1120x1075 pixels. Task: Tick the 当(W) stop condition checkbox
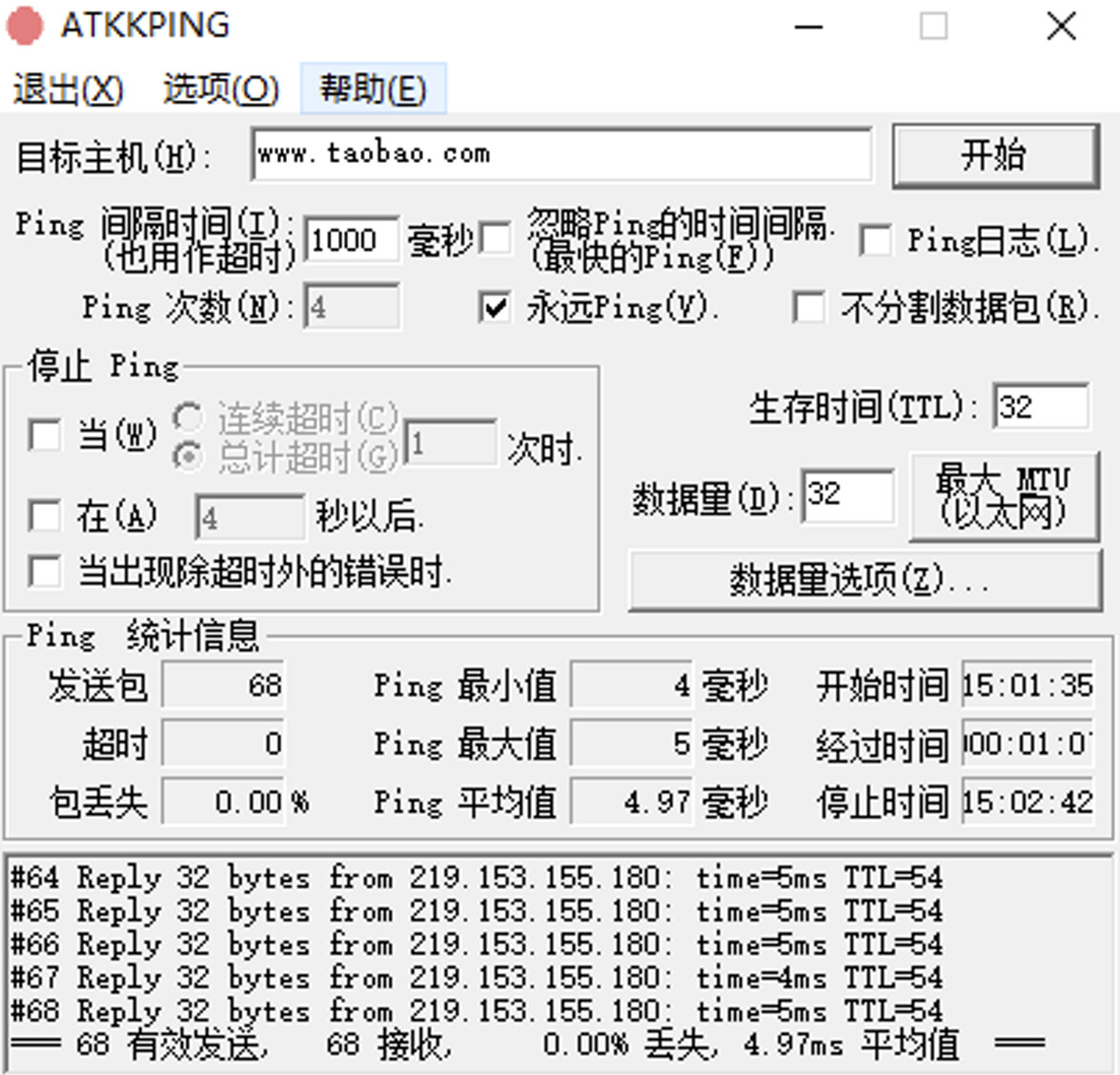[x=45, y=436]
